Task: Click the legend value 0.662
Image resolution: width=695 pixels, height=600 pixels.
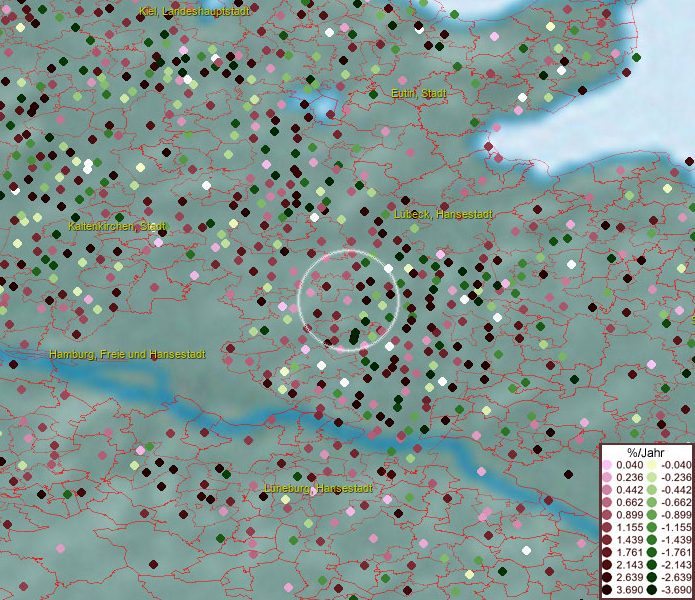Action: (x=629, y=503)
